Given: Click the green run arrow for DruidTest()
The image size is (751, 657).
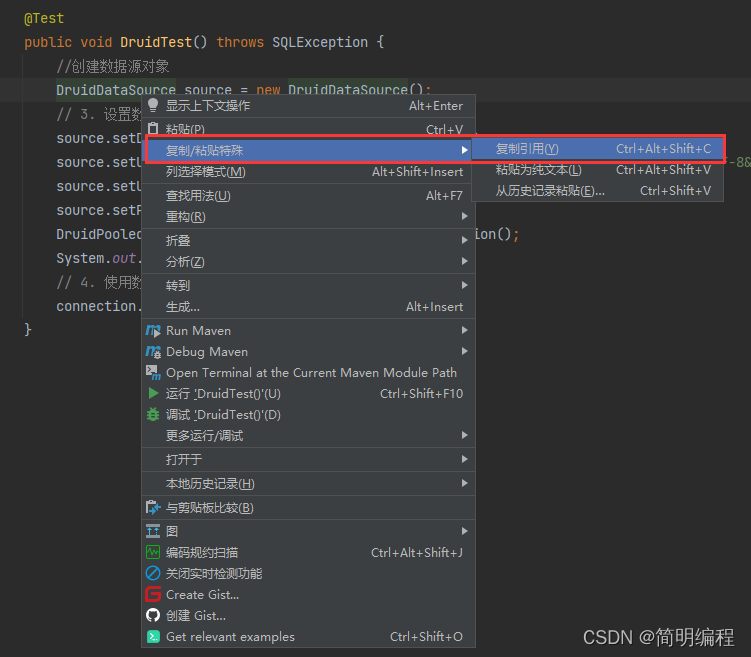Looking at the screenshot, I should click(x=153, y=394).
